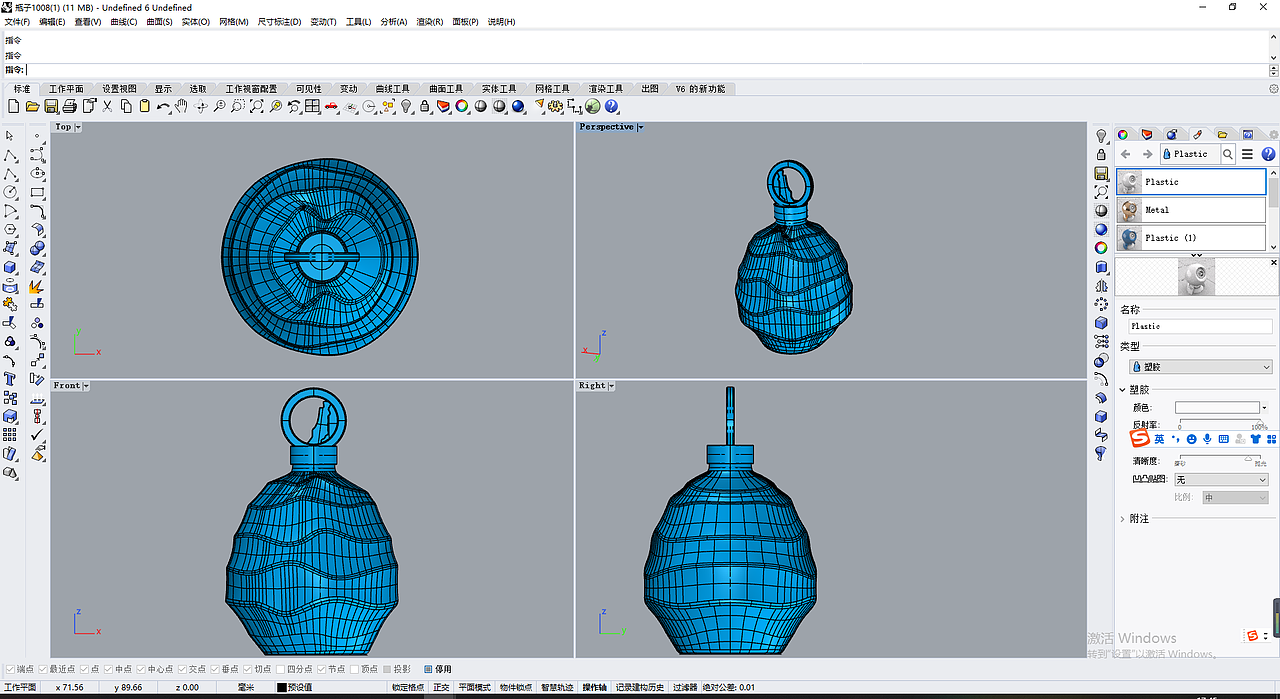
Task: Click the 名称 Plastic name field
Action: click(1200, 326)
